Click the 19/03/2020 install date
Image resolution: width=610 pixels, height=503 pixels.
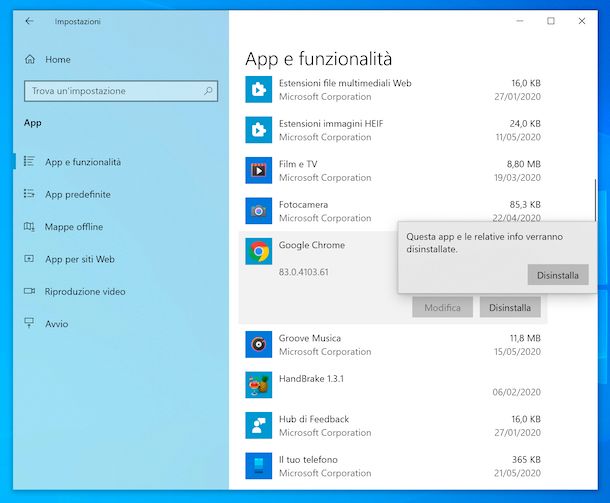517,177
